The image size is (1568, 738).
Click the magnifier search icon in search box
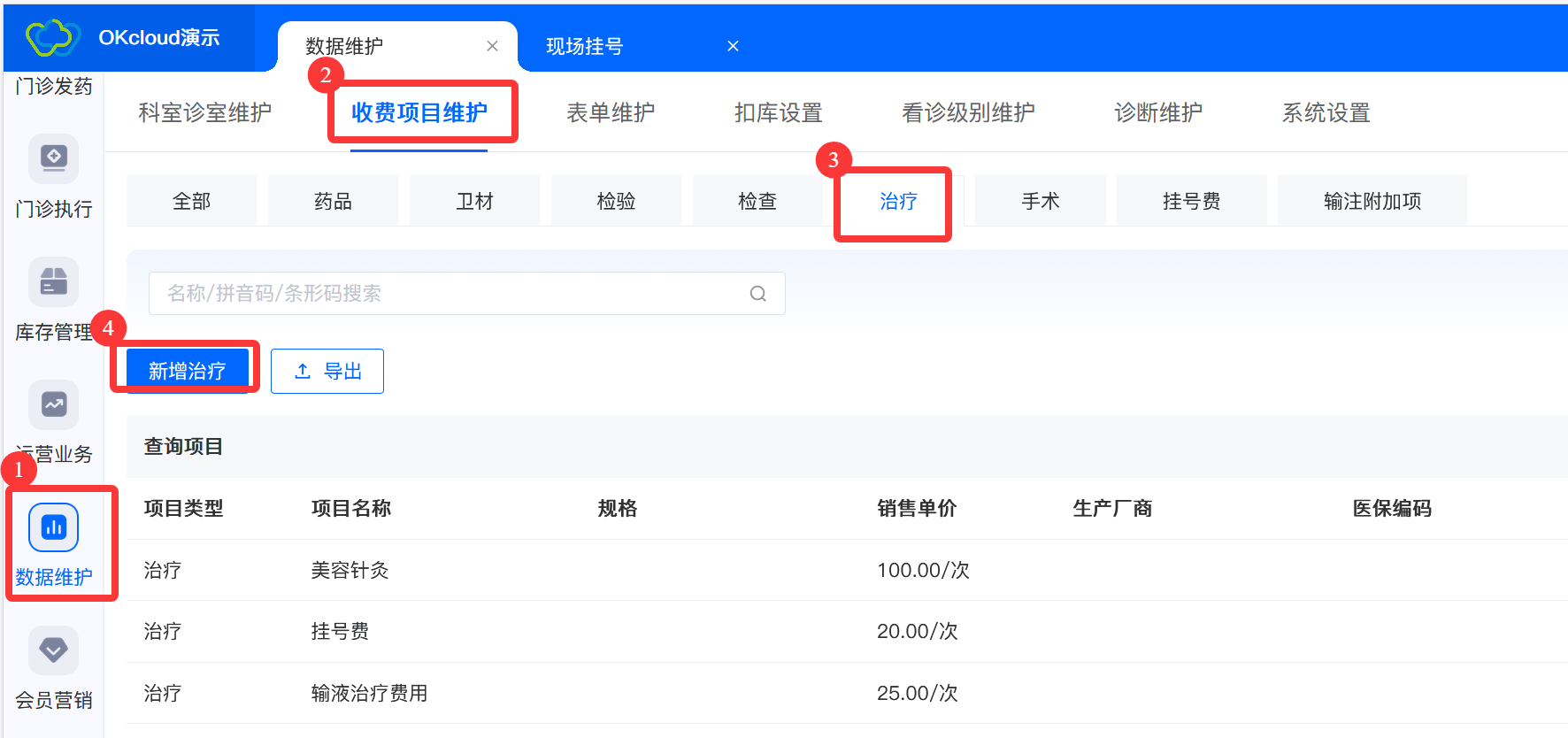pos(757,294)
